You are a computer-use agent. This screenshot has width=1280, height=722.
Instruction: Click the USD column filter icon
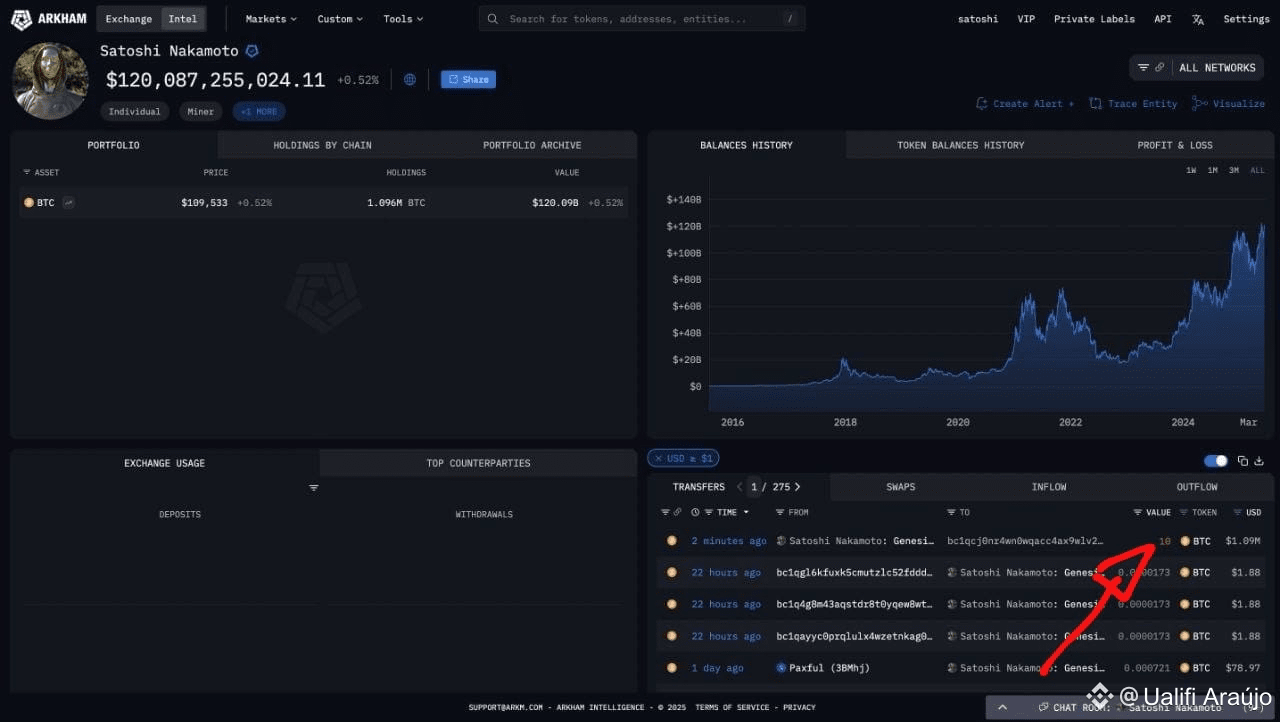coord(1238,513)
